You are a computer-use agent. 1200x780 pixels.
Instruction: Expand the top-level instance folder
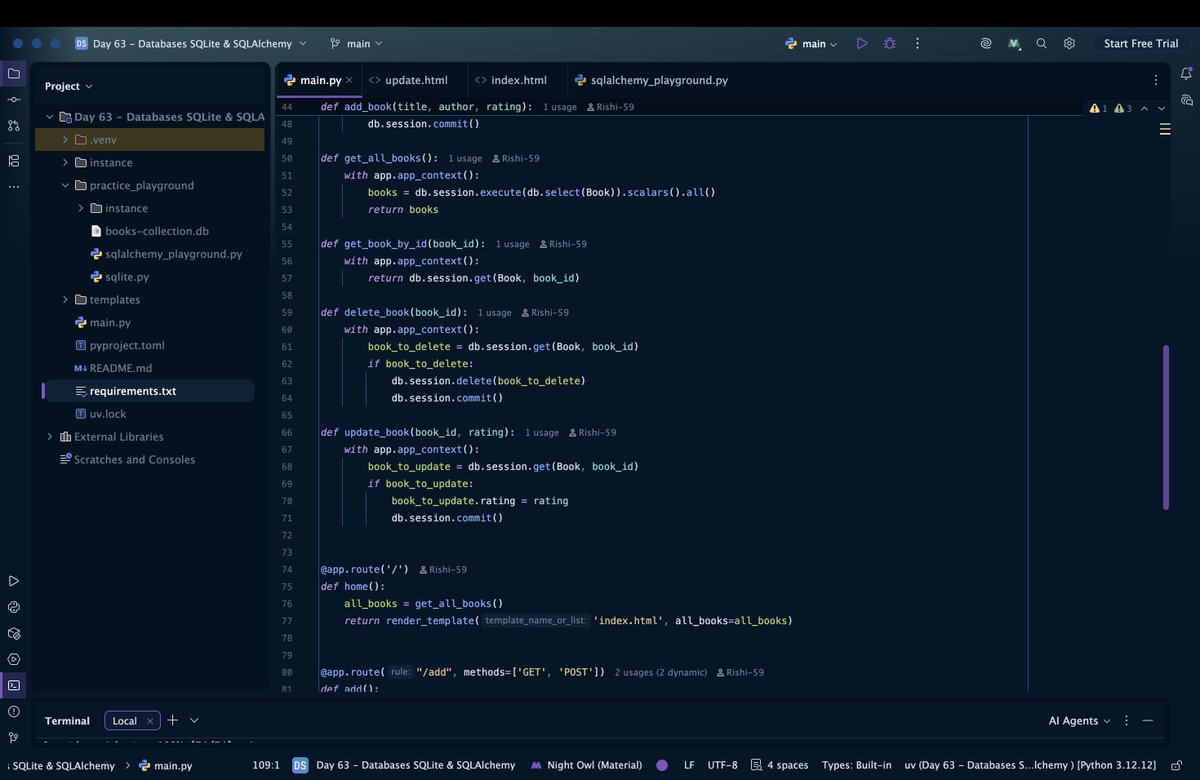66,162
